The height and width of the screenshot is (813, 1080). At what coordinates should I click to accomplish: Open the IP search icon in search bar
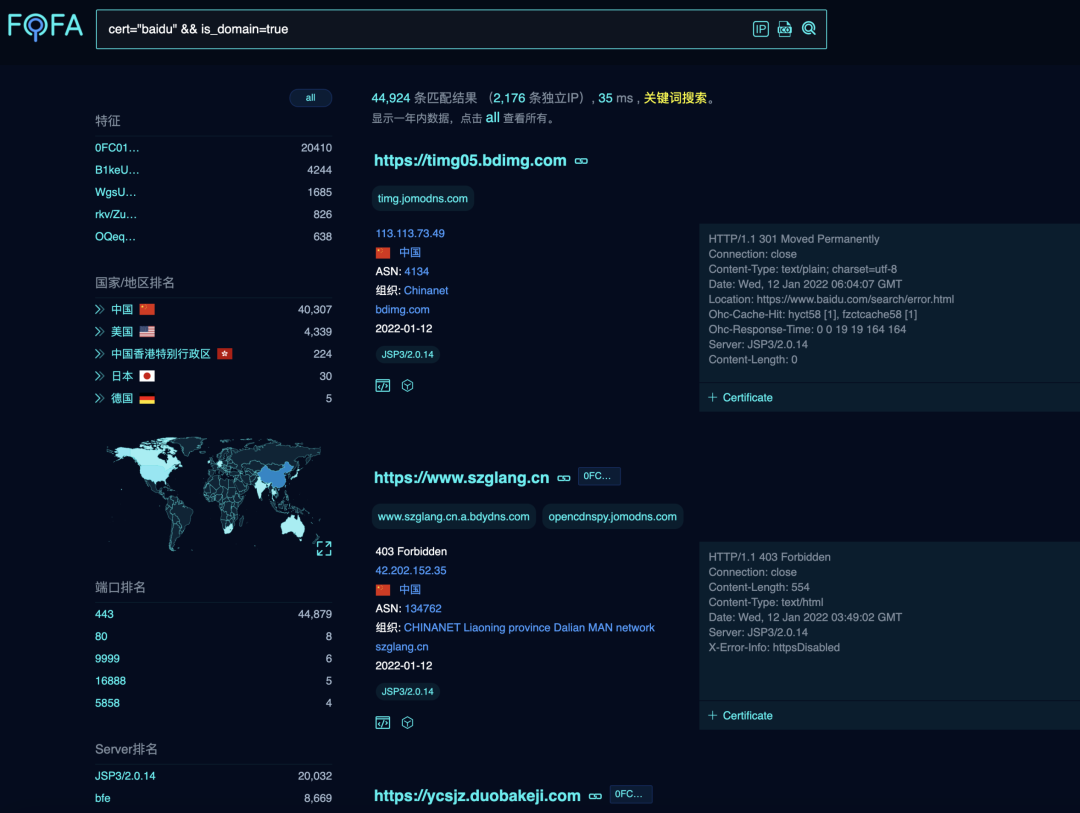[x=760, y=29]
